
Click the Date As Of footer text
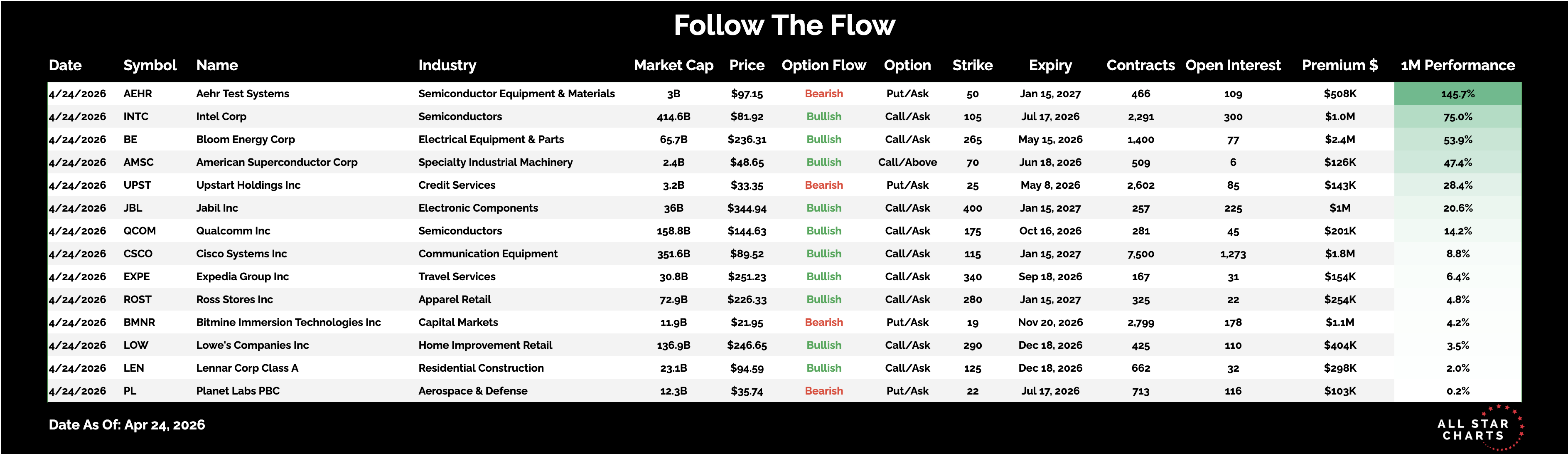coord(127,425)
